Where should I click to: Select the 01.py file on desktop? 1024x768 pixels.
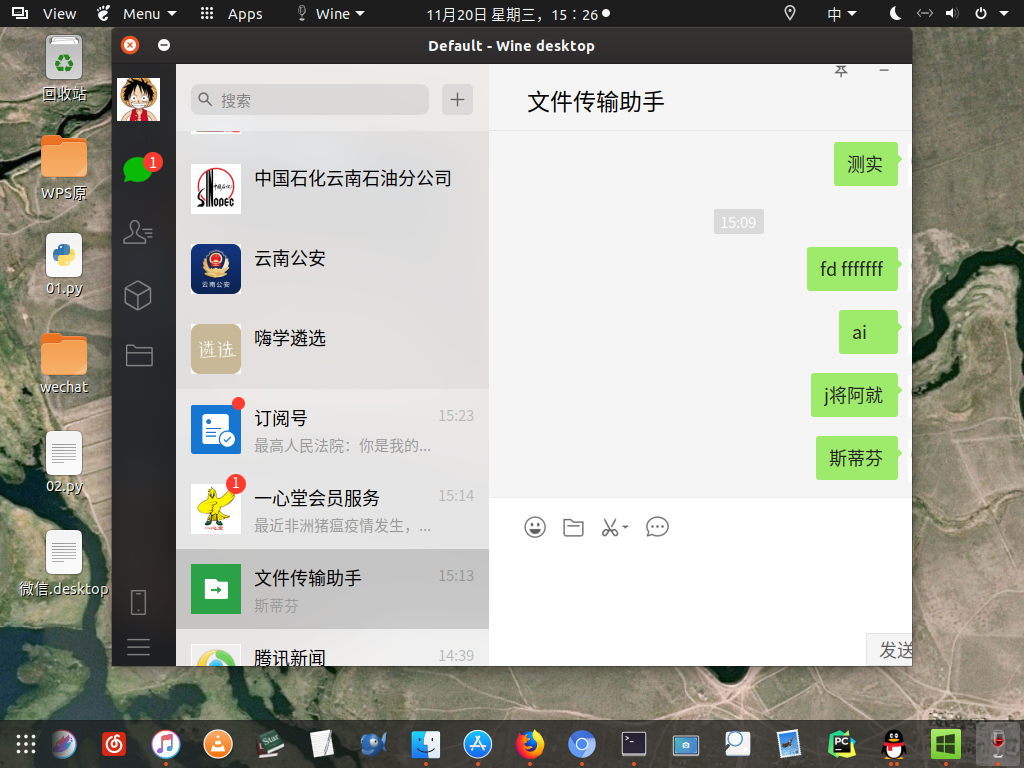click(x=64, y=264)
